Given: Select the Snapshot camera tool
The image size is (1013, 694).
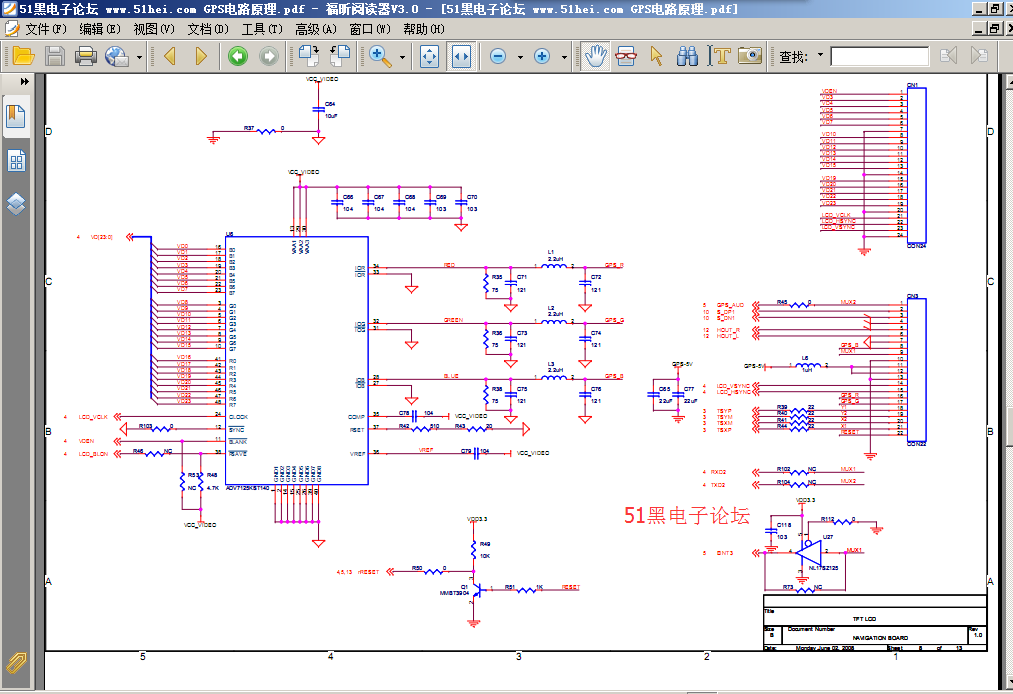Looking at the screenshot, I should 750,56.
